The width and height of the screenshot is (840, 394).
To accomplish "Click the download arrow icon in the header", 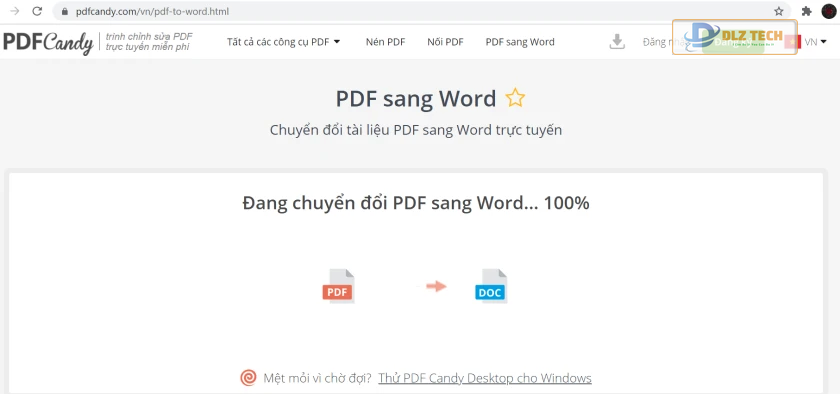I will pyautogui.click(x=617, y=42).
